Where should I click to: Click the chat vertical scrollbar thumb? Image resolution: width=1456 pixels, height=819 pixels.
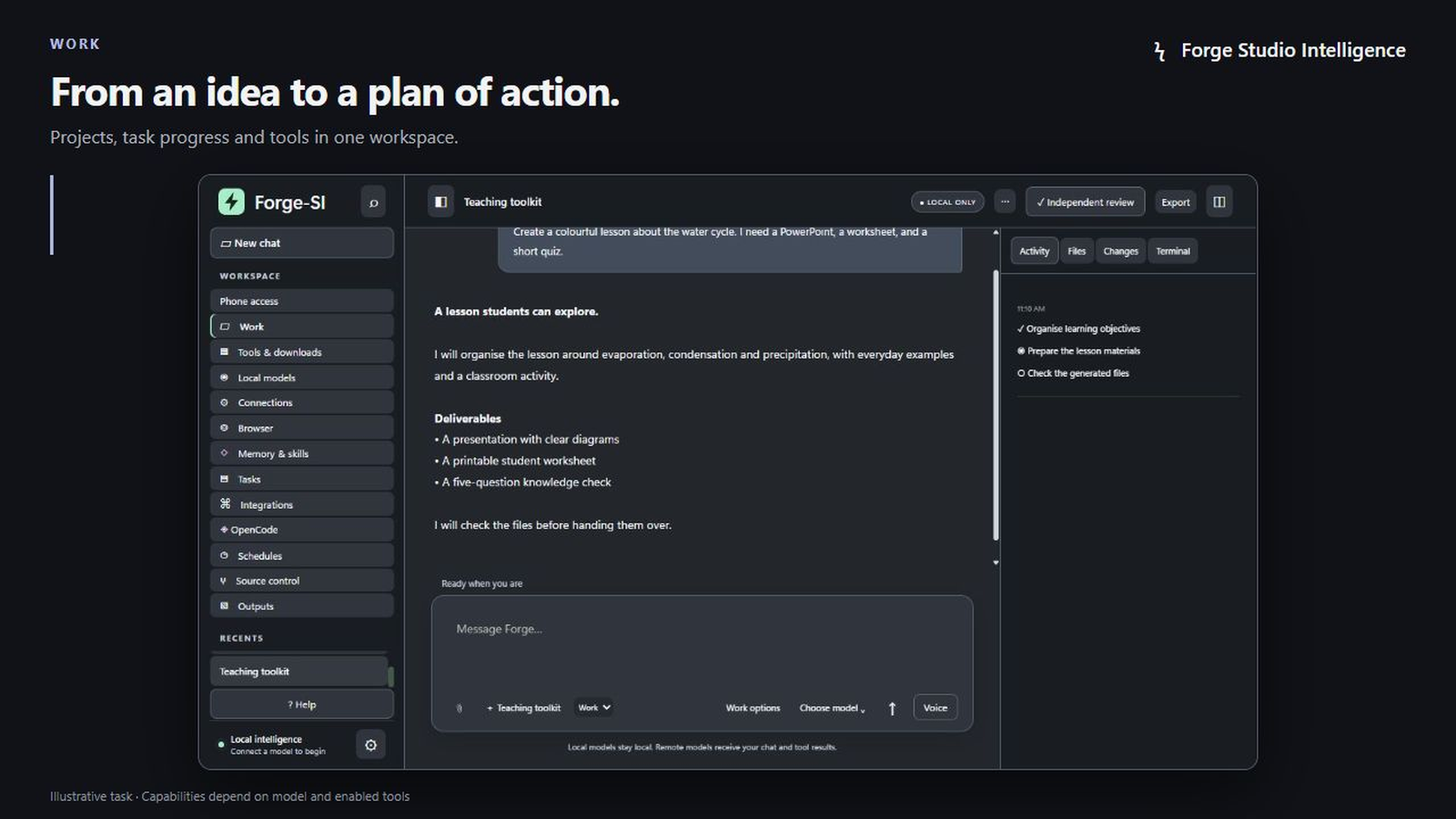pyautogui.click(x=996, y=405)
